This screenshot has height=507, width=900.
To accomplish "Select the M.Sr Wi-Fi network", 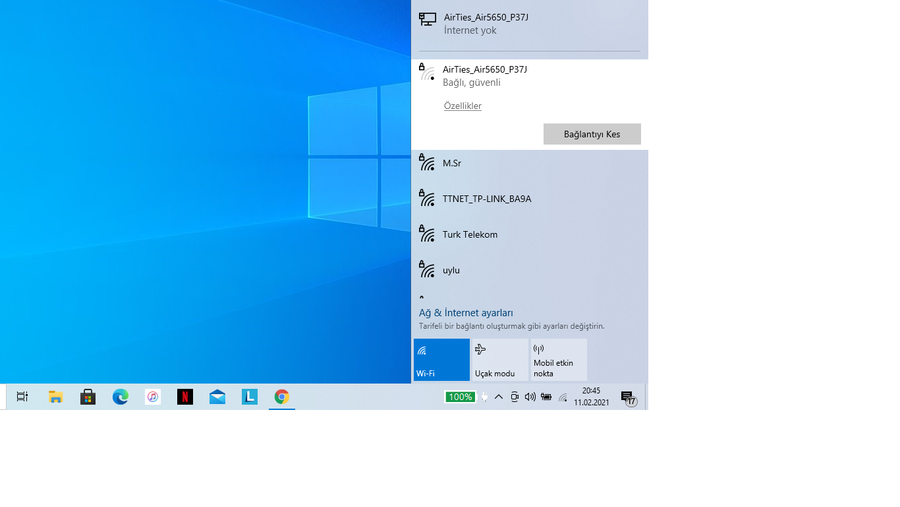I will click(x=529, y=164).
